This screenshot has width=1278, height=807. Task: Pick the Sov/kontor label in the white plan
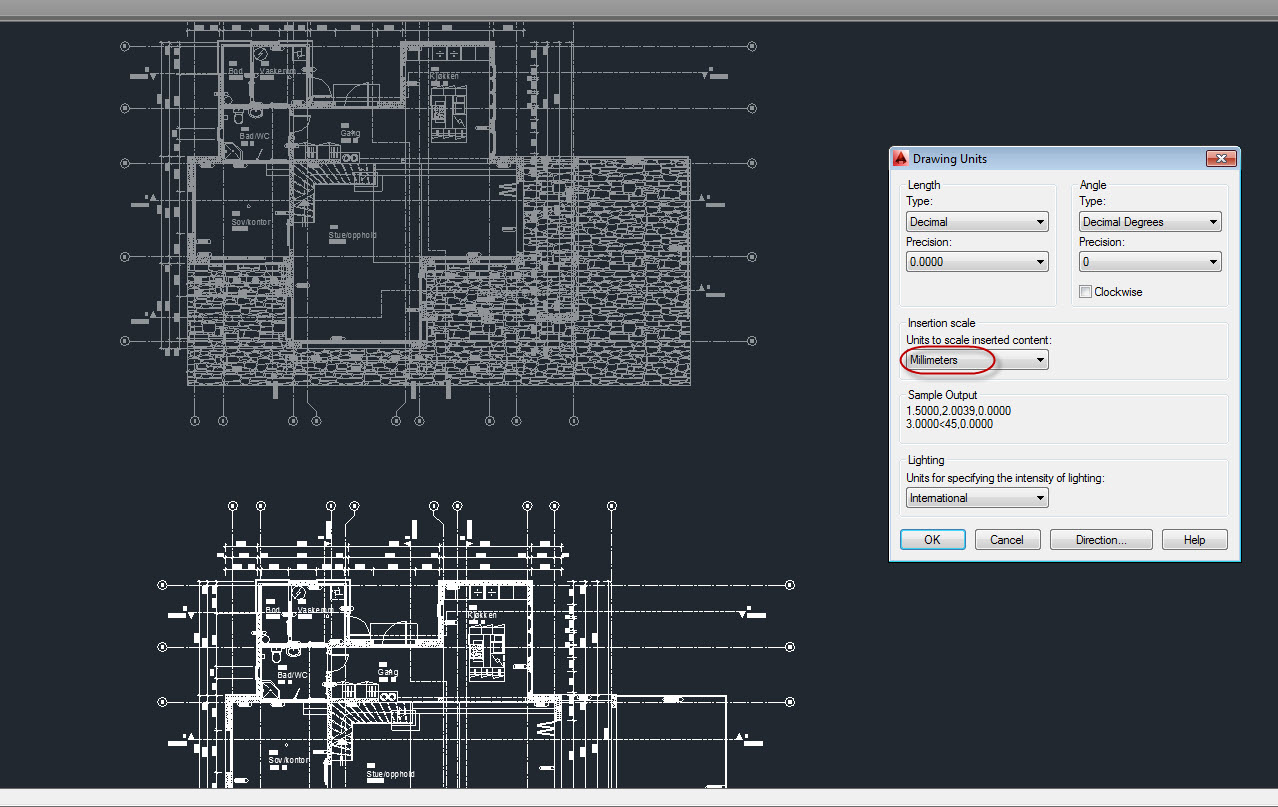pyautogui.click(x=288, y=760)
